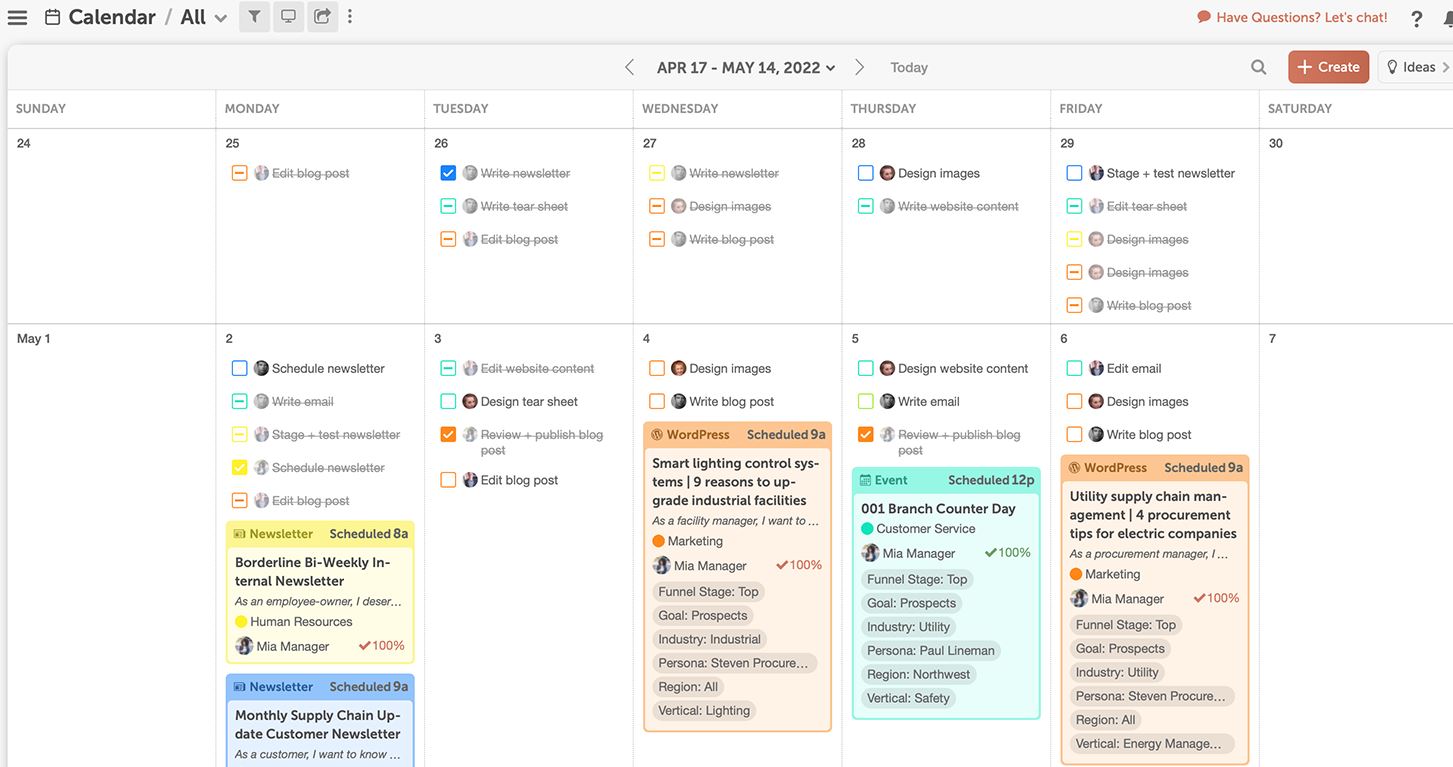Go to previous date range arrow
This screenshot has width=1453, height=767.
click(629, 67)
